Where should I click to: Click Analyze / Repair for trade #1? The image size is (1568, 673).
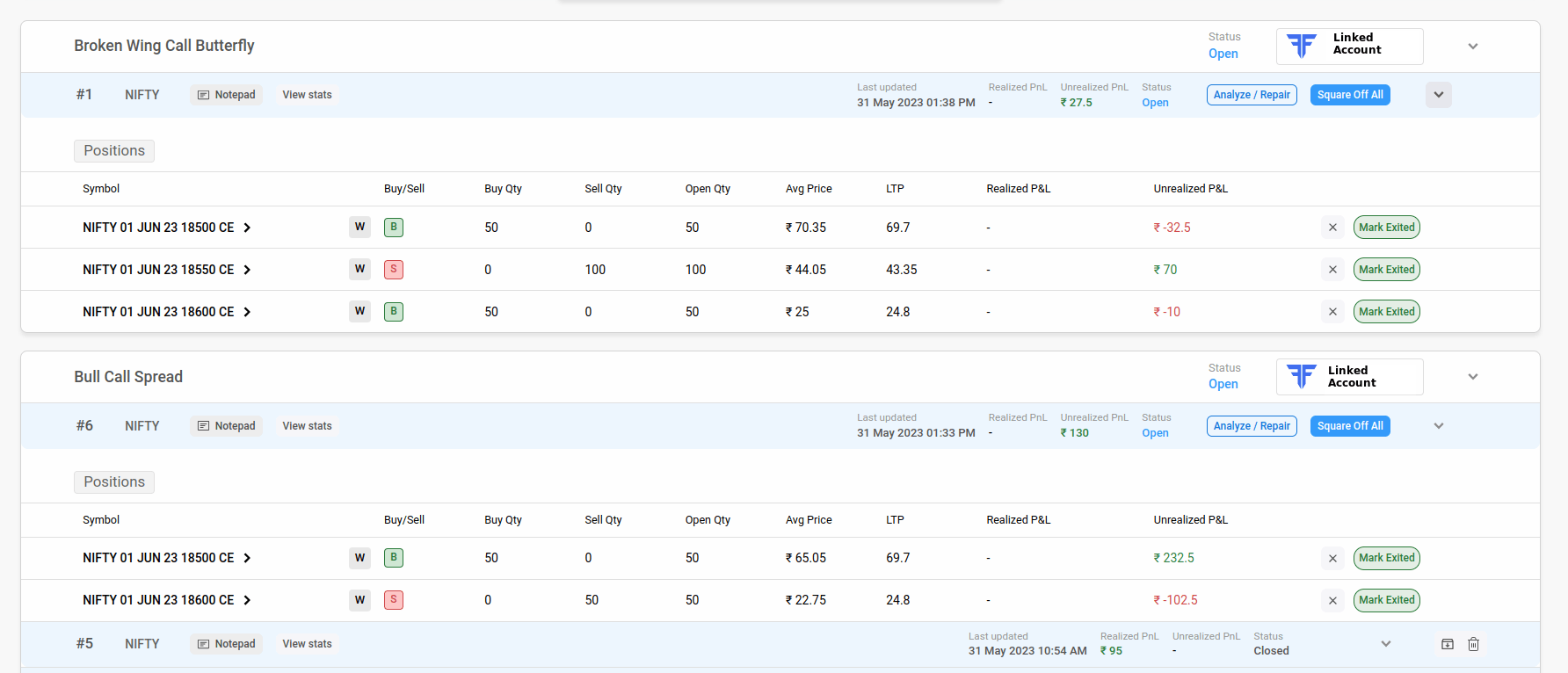pos(1252,95)
